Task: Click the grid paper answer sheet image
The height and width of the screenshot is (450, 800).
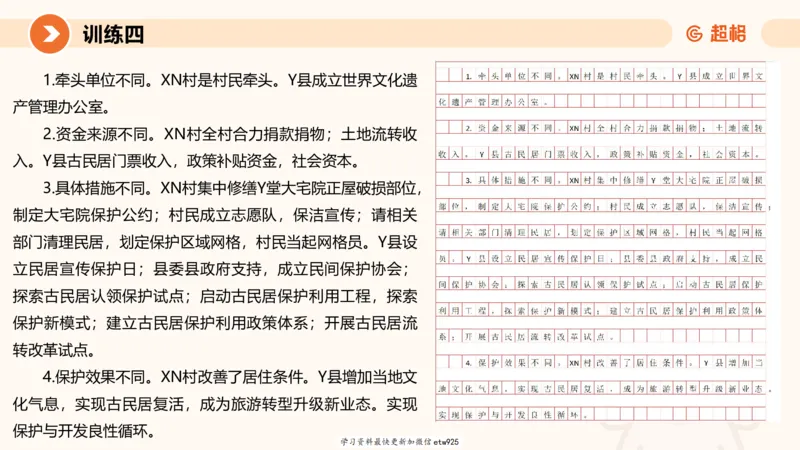Action: (x=602, y=241)
